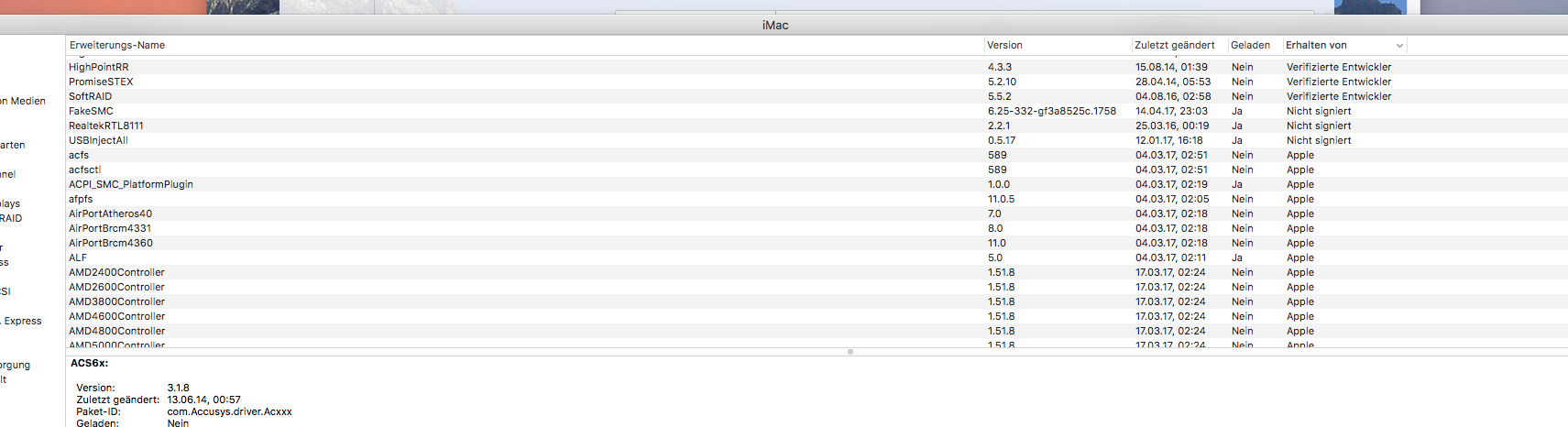Select RAID item in sidebar
1568x427 pixels.
click(x=11, y=218)
